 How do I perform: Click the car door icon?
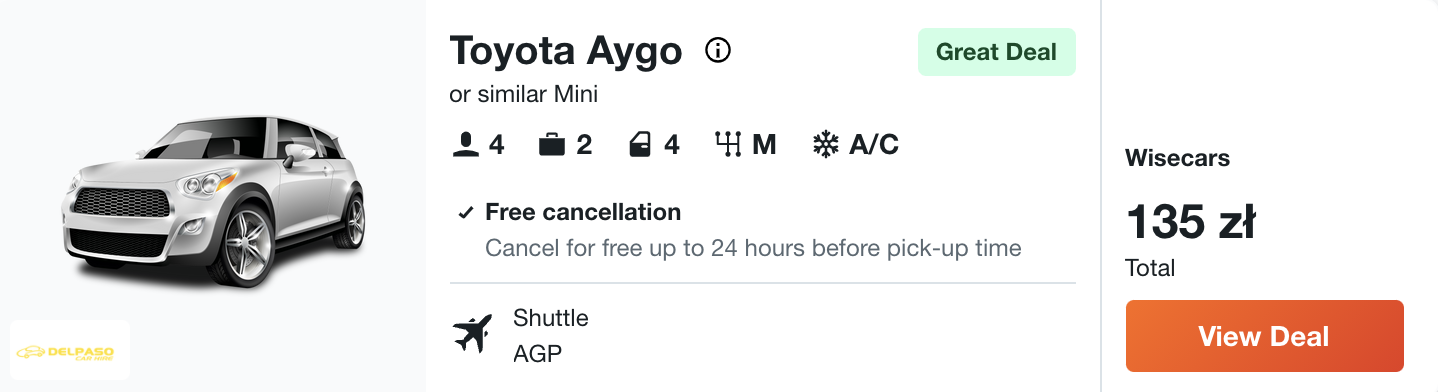click(x=640, y=146)
